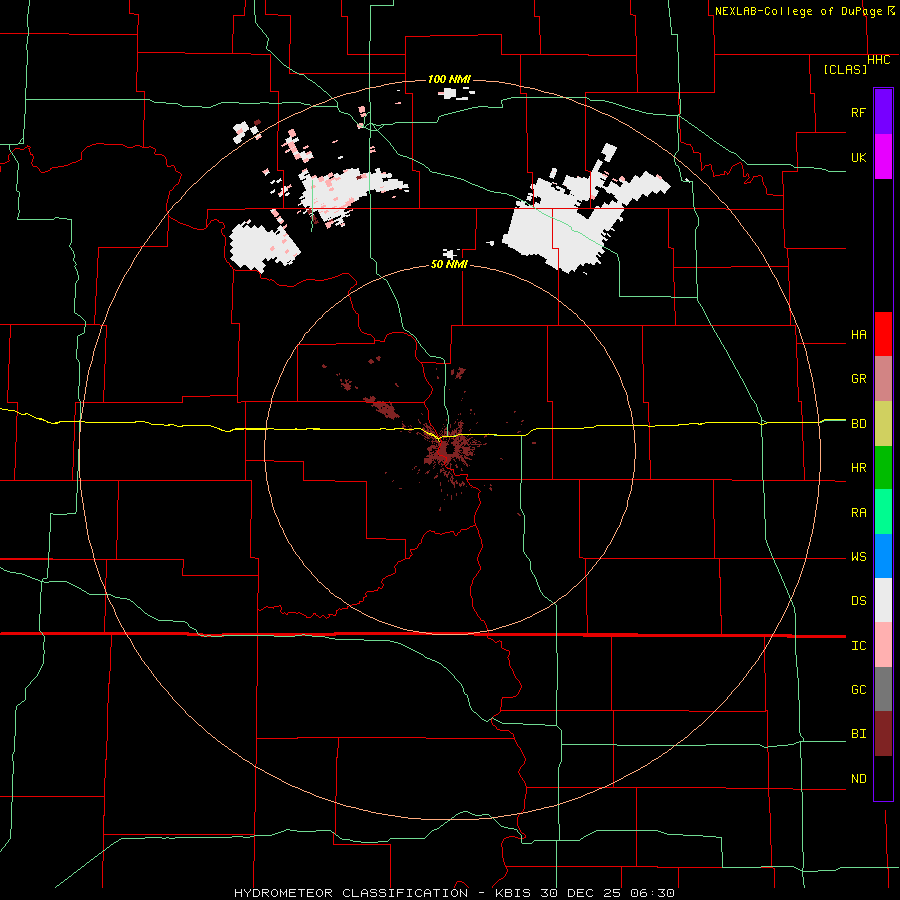This screenshot has height=900, width=900.
Task: Click the Hydrometeor Classification KBIS timestamp caption
Action: (x=454, y=893)
